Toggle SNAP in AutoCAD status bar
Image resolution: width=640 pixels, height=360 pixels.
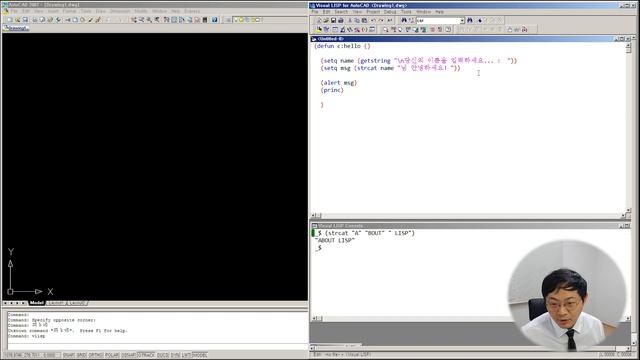click(69, 355)
